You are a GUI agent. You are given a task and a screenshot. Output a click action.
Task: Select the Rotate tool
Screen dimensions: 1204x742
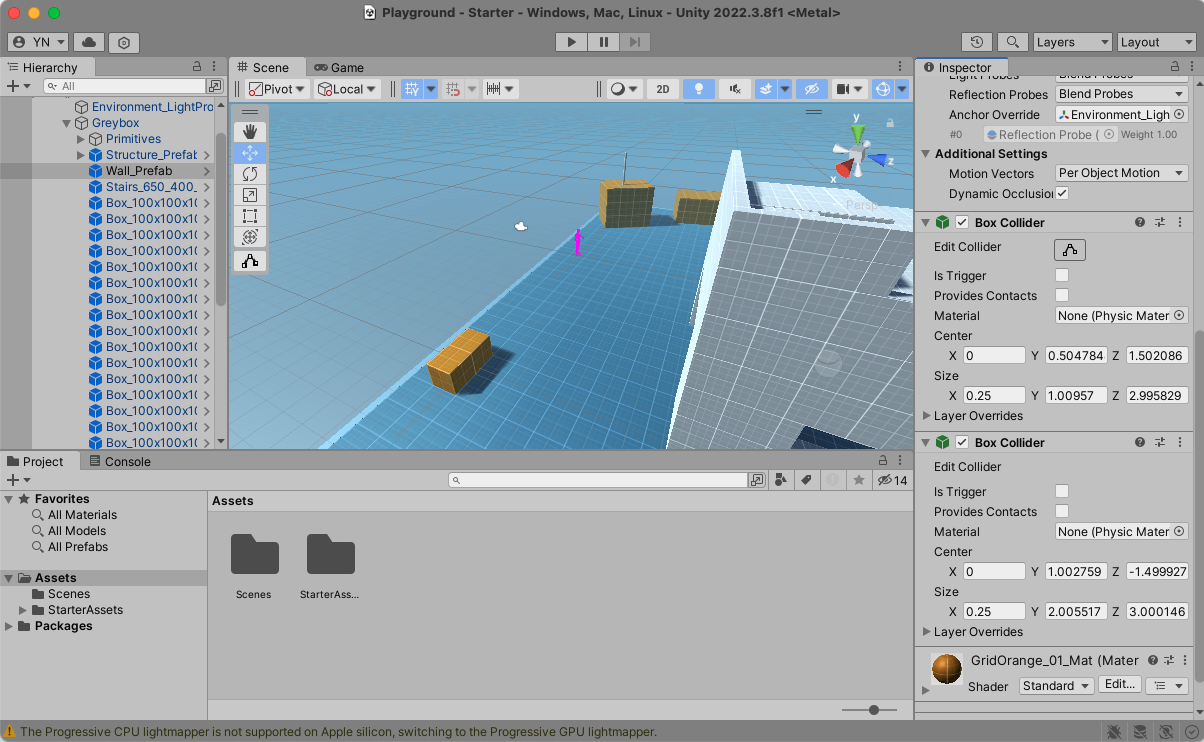coord(250,174)
